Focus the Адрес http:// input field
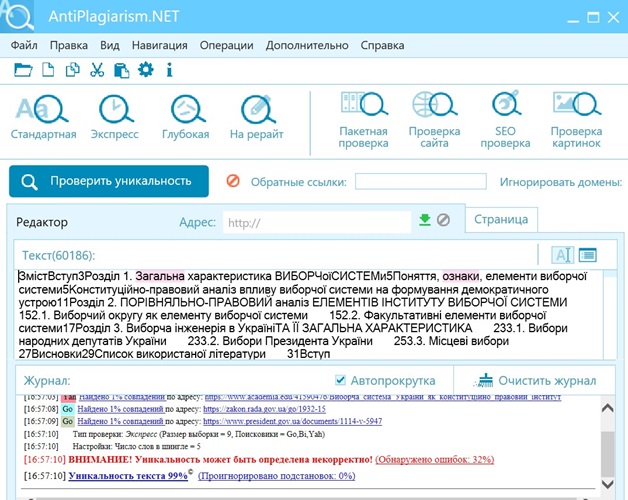The height and width of the screenshot is (500, 628). [x=317, y=222]
